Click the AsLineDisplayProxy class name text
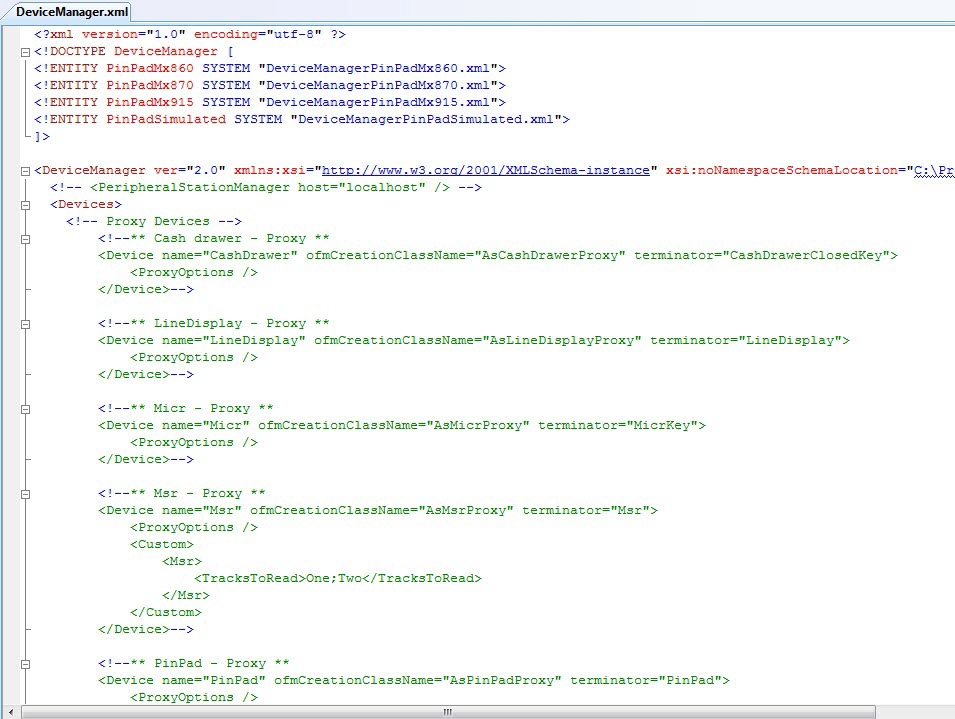Viewport: 955px width, 719px height. 561,340
